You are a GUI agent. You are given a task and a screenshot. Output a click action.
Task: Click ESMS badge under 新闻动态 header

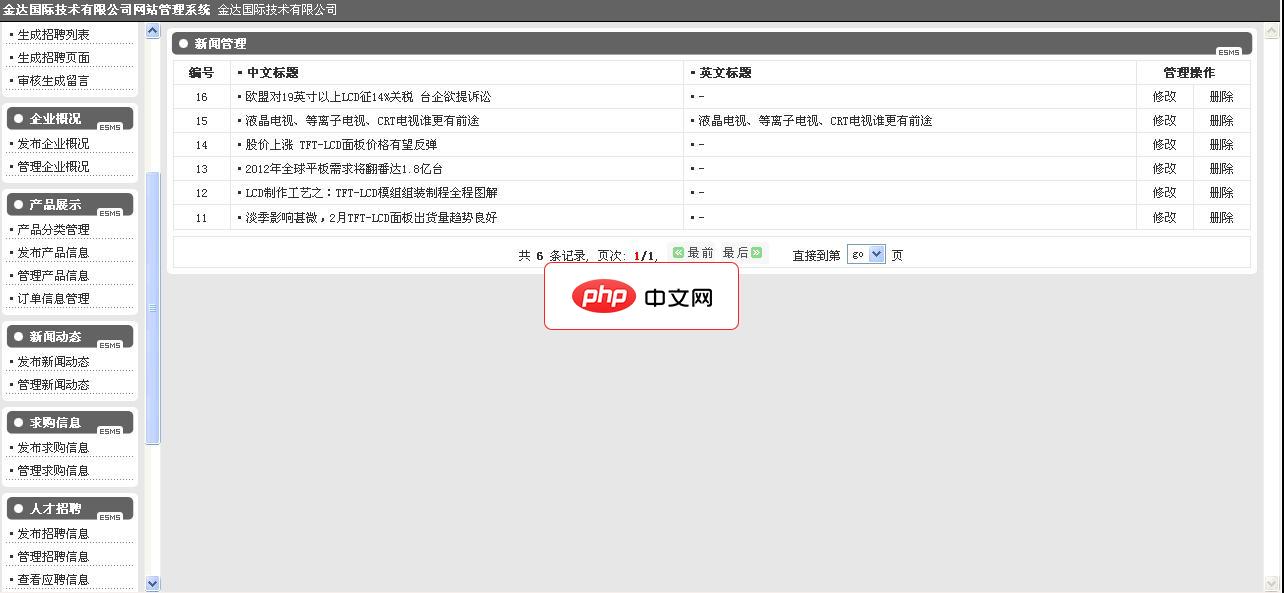[x=110, y=345]
